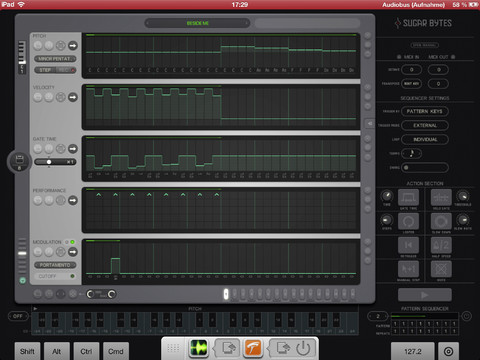This screenshot has width=480, height=360.
Task: Click the third round button in Velocity lane
Action: [x=60, y=97]
